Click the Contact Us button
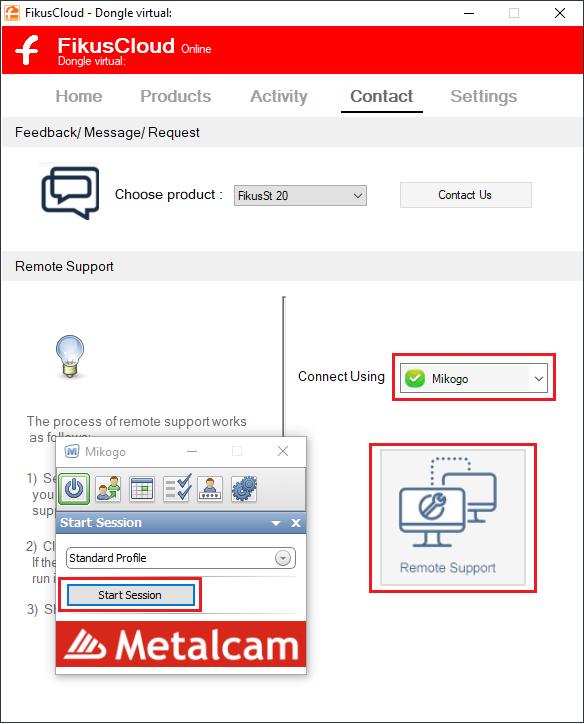 (x=465, y=195)
